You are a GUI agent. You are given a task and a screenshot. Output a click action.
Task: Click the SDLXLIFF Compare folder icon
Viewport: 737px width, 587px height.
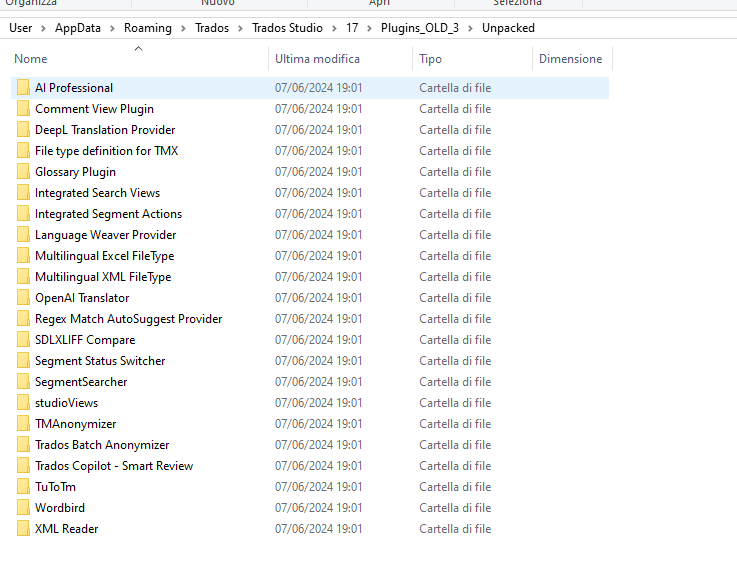click(x=23, y=340)
